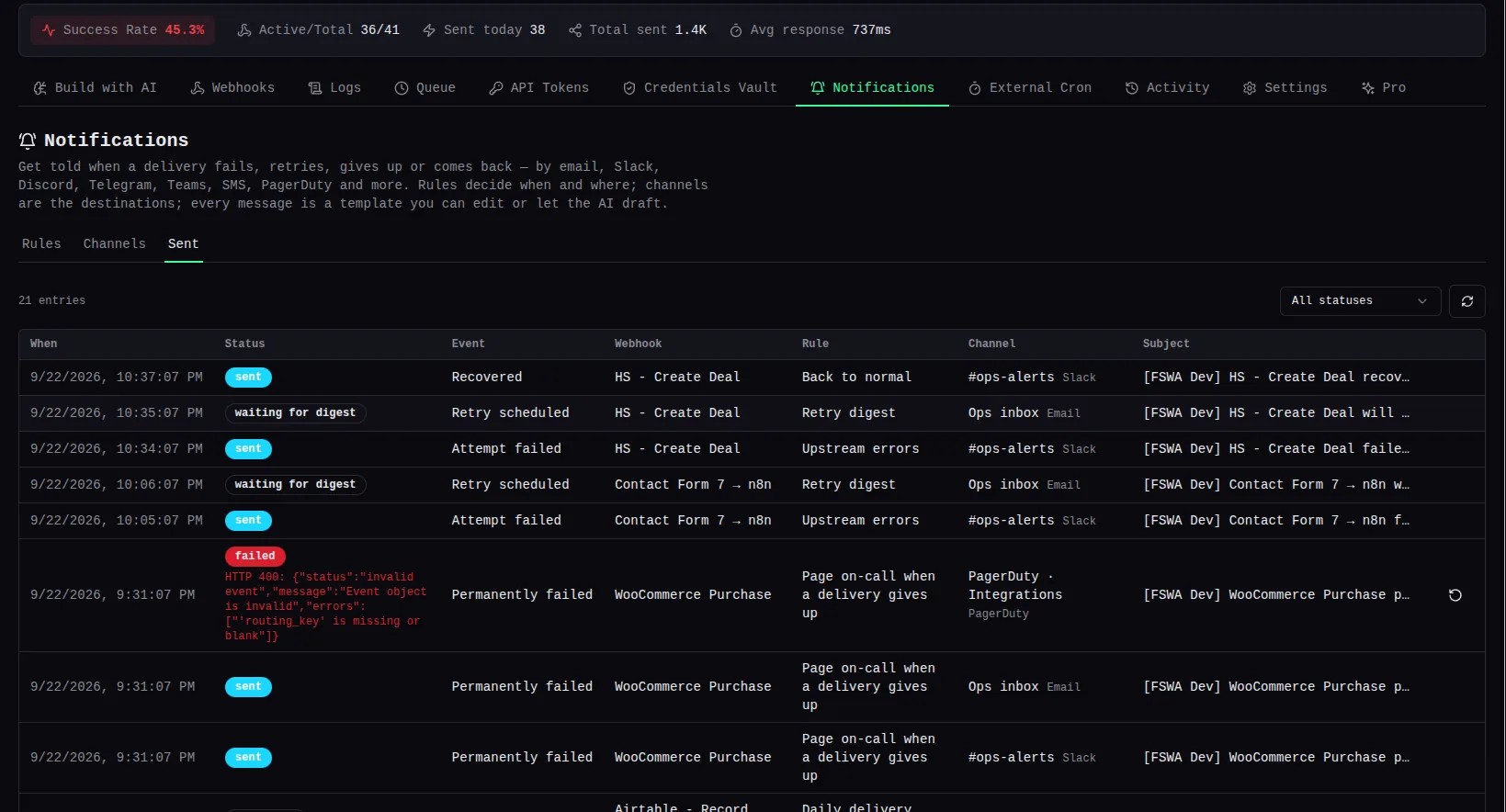Open the Build with AI tab
This screenshot has width=1506, height=812.
coord(96,88)
